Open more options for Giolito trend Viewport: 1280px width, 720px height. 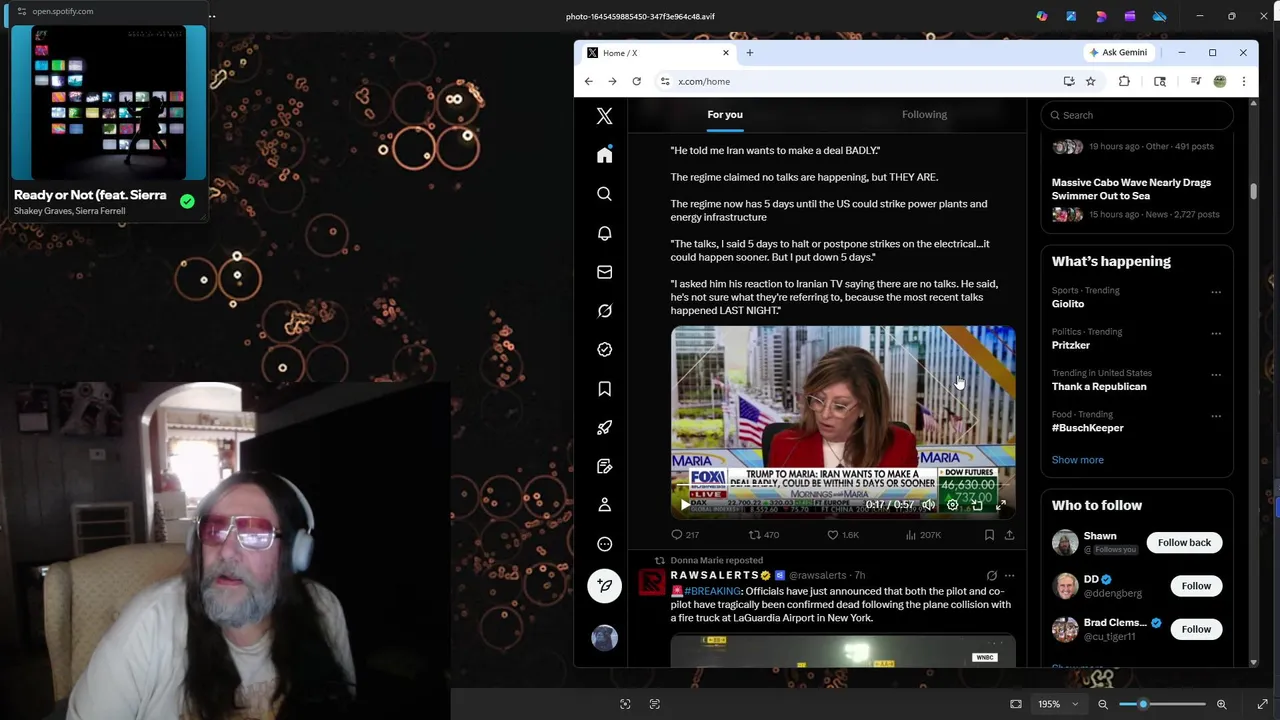click(1216, 292)
